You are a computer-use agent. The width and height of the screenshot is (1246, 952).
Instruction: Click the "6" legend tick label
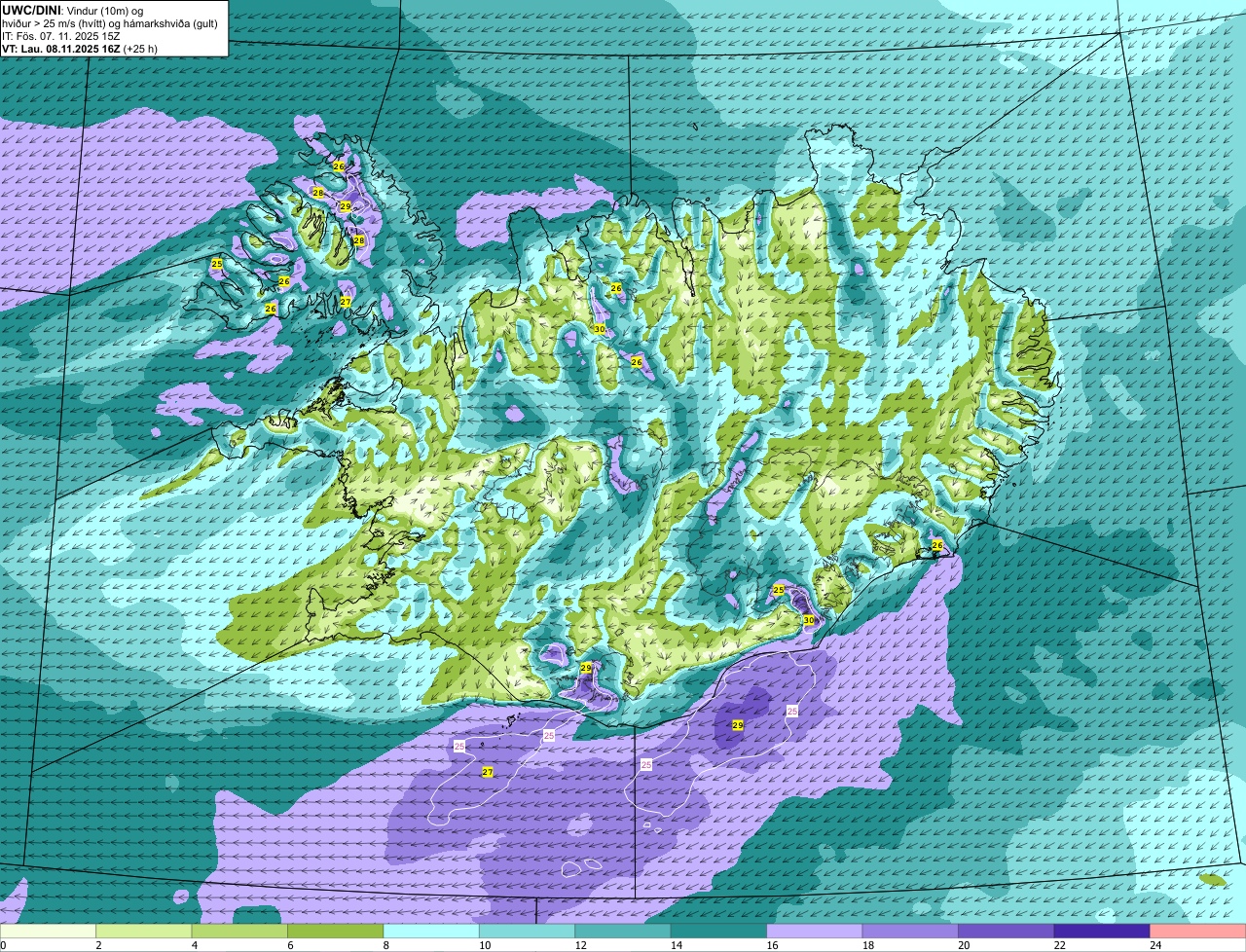pos(288,945)
